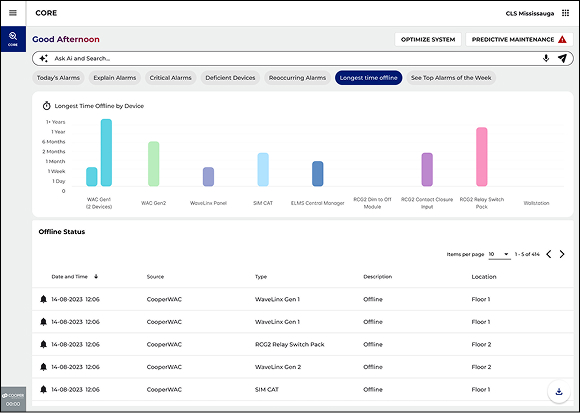The height and width of the screenshot is (413, 580).
Task: Select the CORE sidebar icon
Action: pos(13,39)
